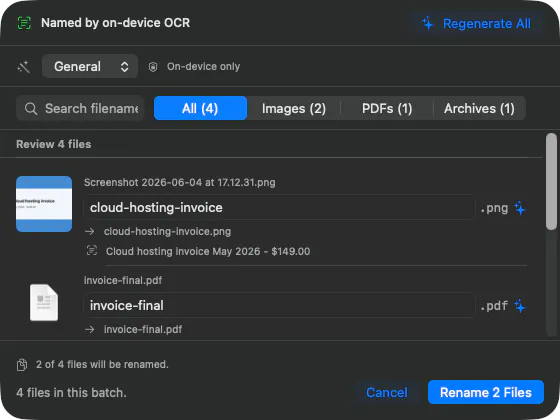
Task: Click the arrow icon before invoice-final.pdf result
Action: [x=90, y=329]
